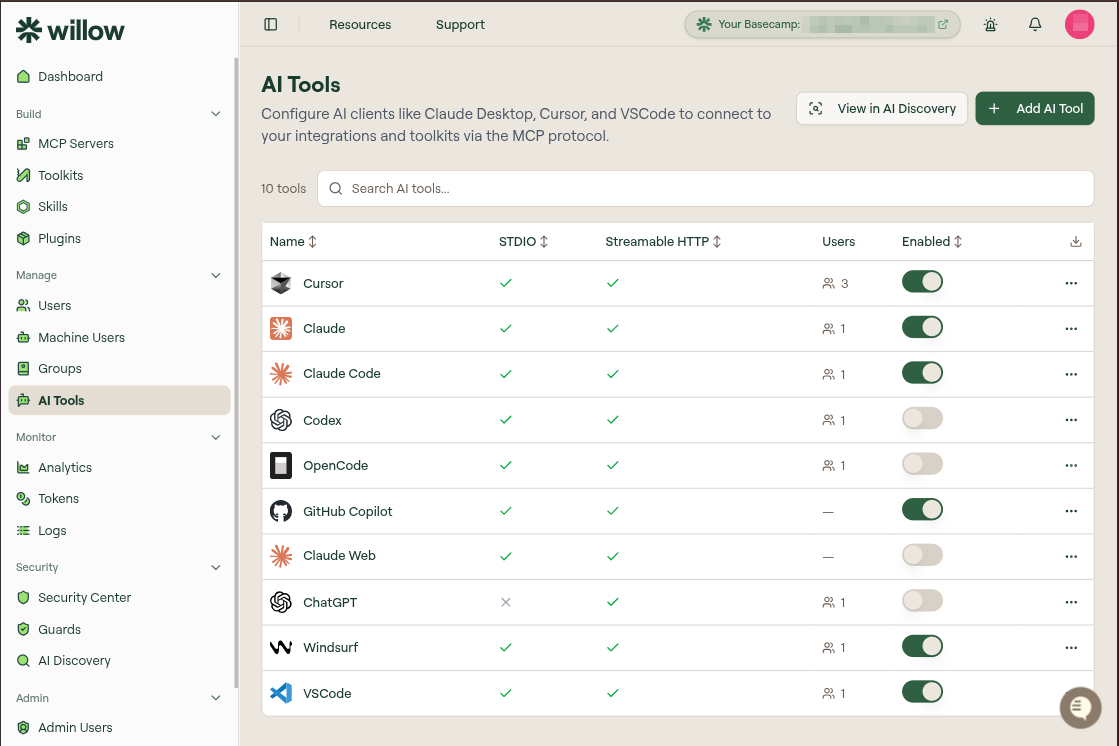Open MCP Servers in sidebar

pyautogui.click(x=119, y=143)
